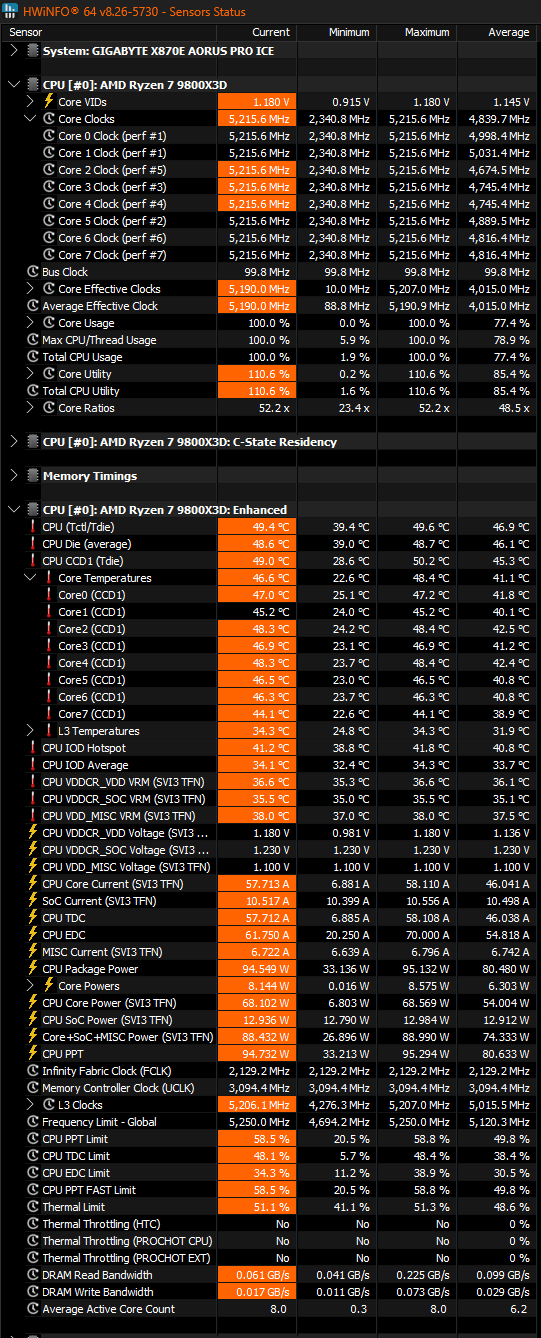Viewport: 541px width, 1338px height.
Task: Click the clock icon beside Bus Clock
Action: point(32,272)
